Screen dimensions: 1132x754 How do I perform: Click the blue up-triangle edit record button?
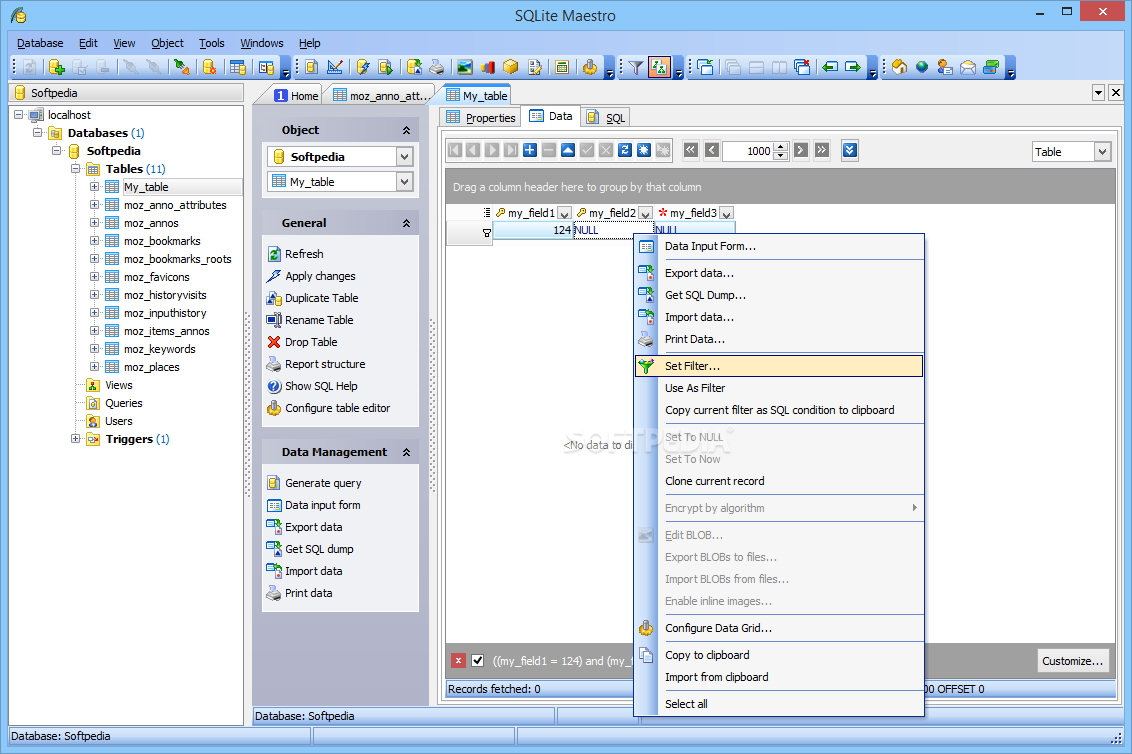(568, 150)
